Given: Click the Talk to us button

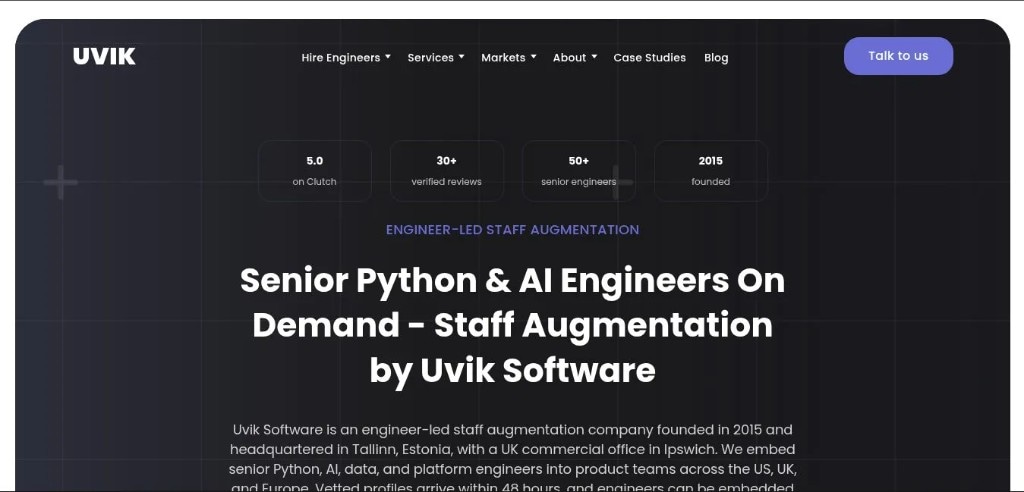Looking at the screenshot, I should click(x=898, y=56).
